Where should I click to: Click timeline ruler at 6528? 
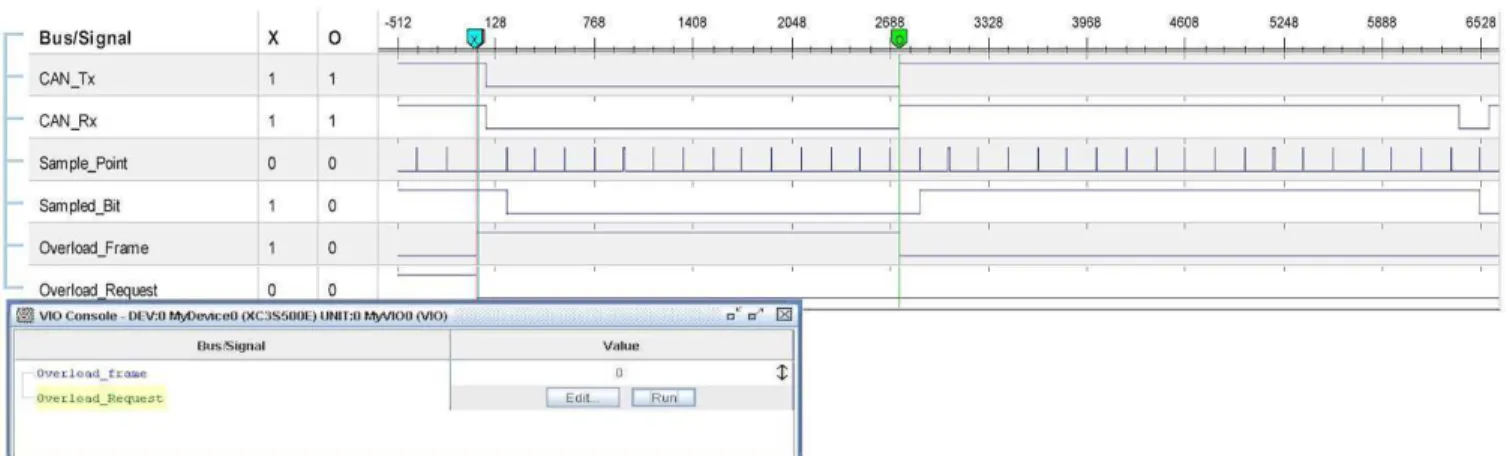pos(1479,24)
